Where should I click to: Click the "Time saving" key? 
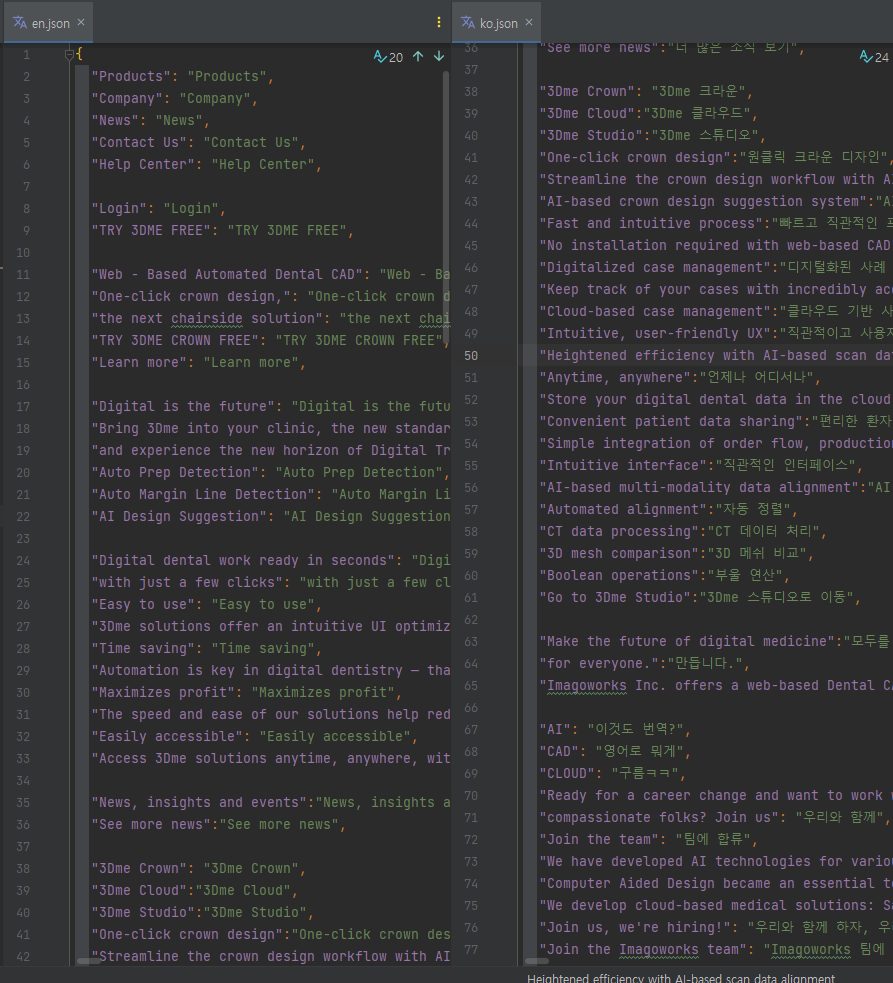[x=143, y=648]
